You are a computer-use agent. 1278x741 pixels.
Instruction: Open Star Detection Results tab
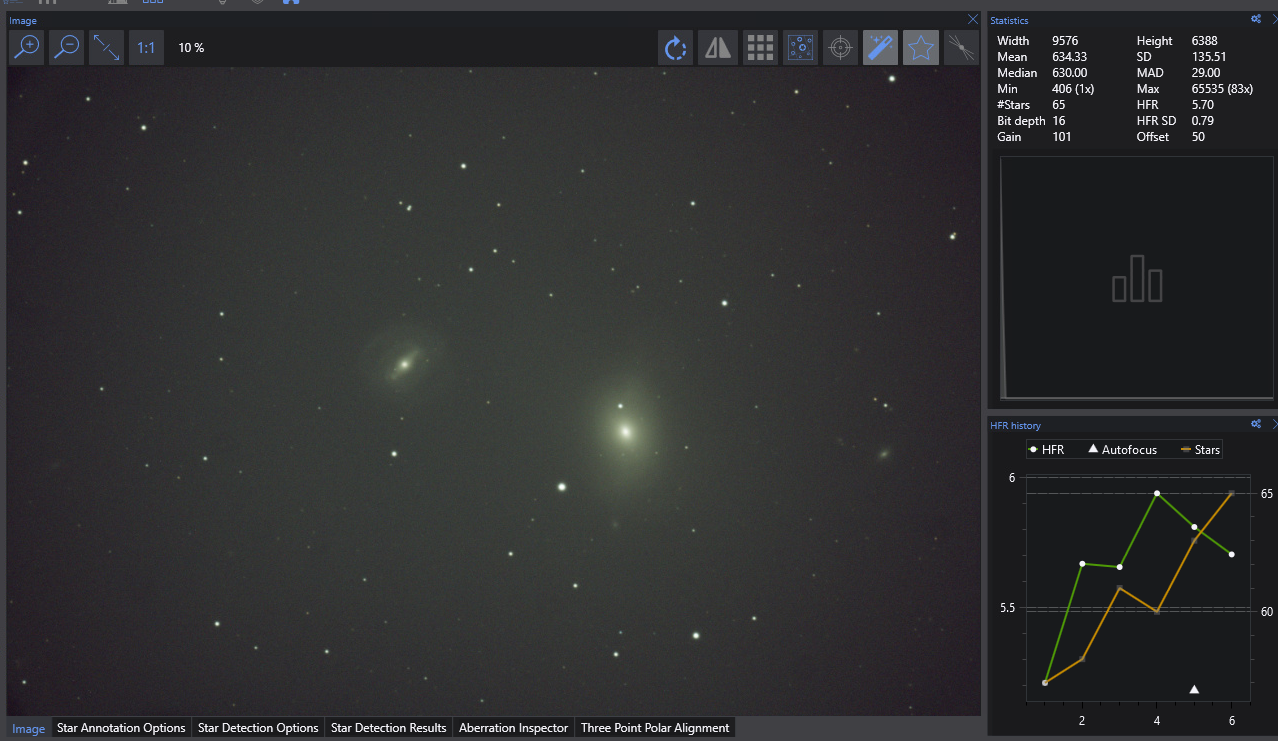coord(388,728)
